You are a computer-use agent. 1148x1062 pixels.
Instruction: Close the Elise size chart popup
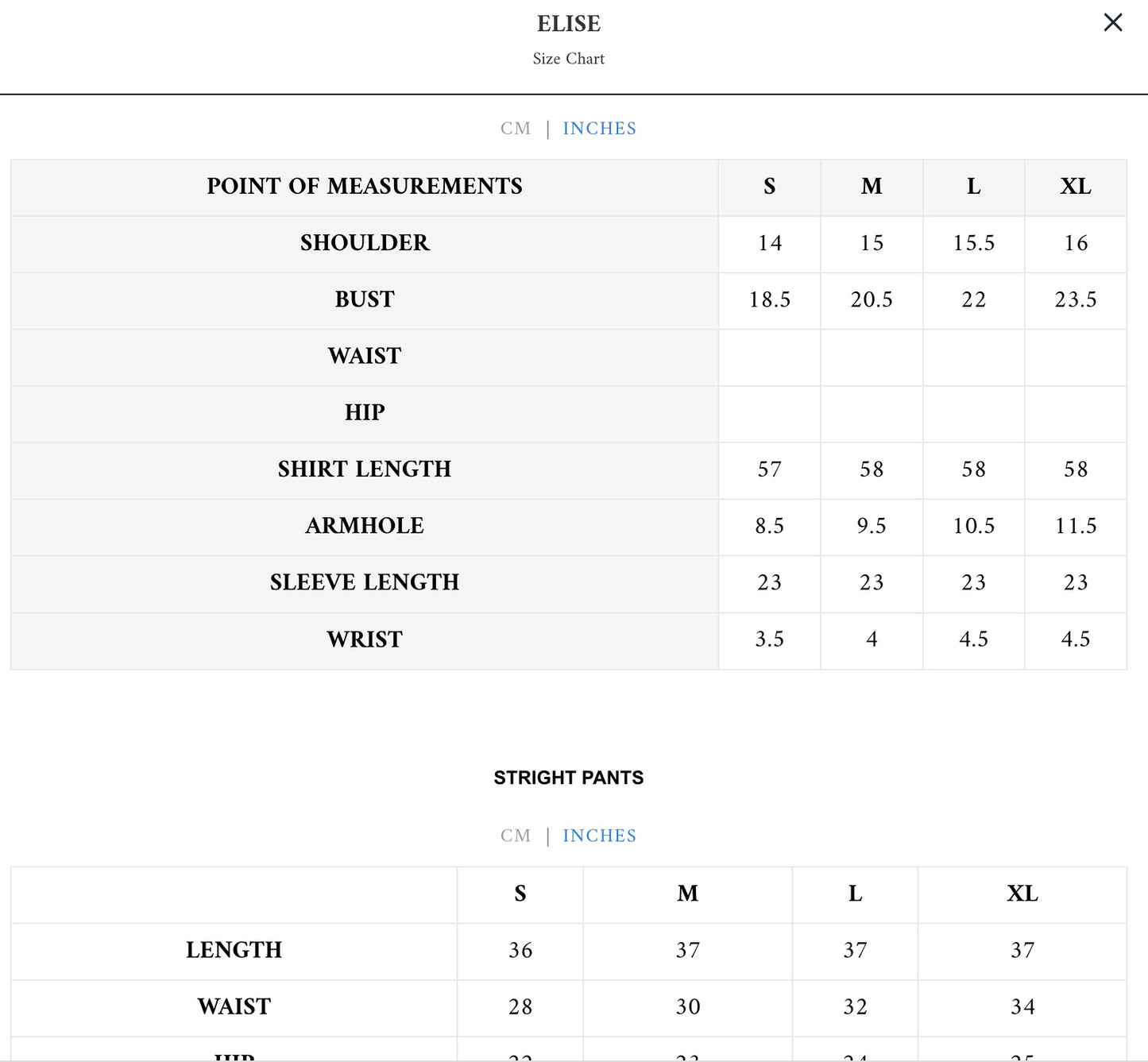1112,22
